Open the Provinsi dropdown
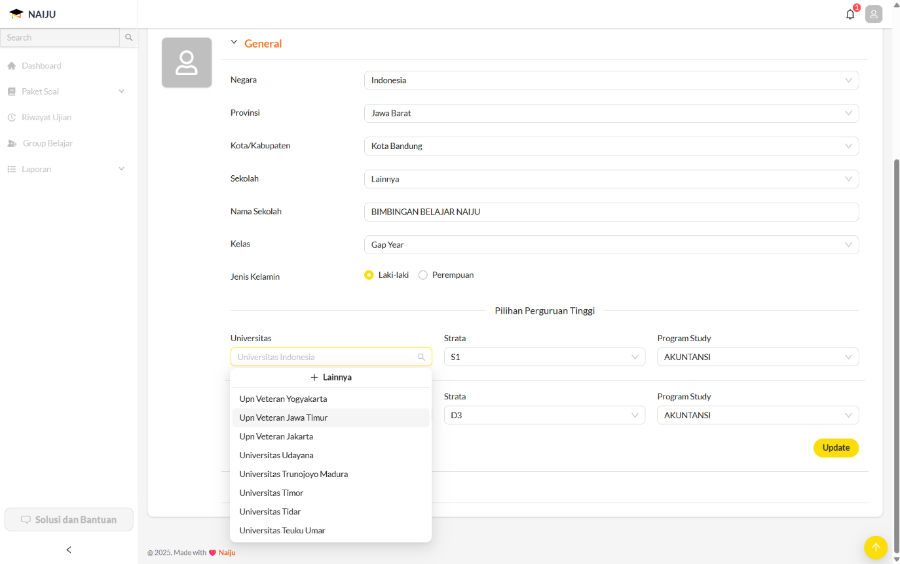900x564 pixels. [611, 113]
